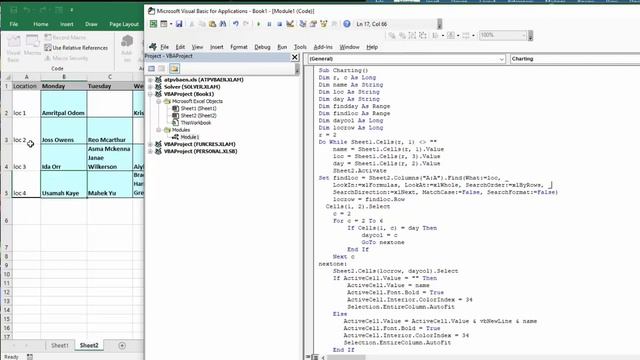
Task: Undo the last edit in VBA editor
Action: tap(236, 24)
